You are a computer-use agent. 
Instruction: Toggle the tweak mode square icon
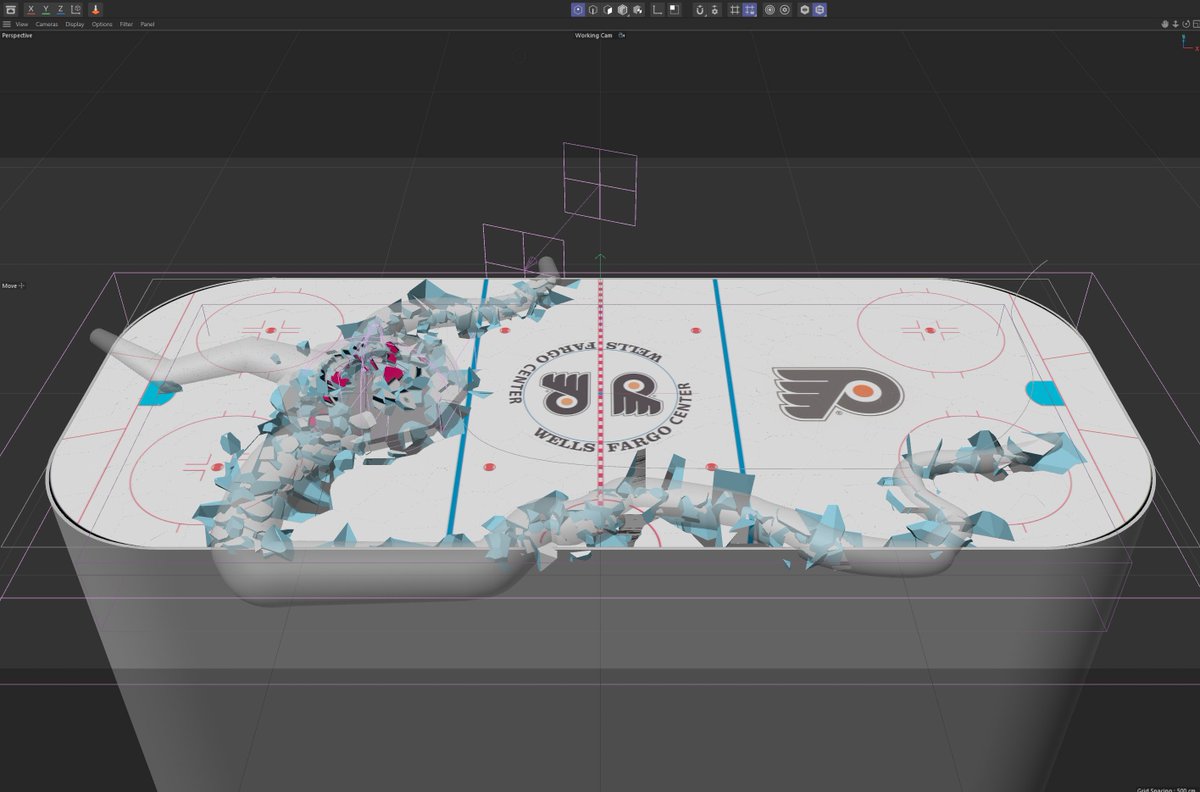tap(674, 10)
